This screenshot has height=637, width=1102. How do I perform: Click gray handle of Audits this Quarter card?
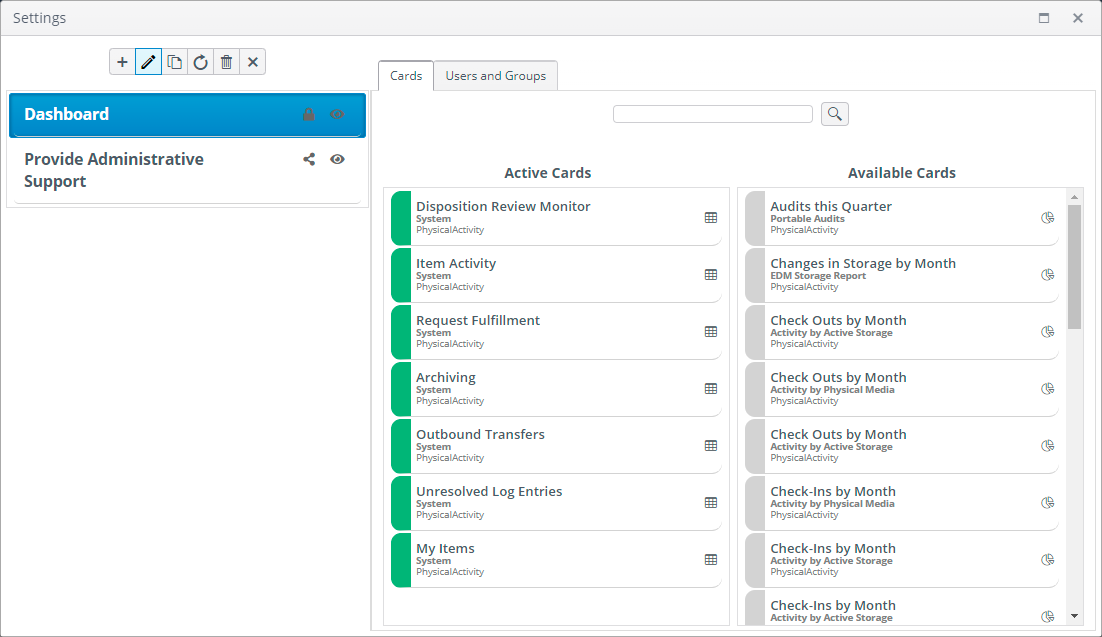[755, 218]
